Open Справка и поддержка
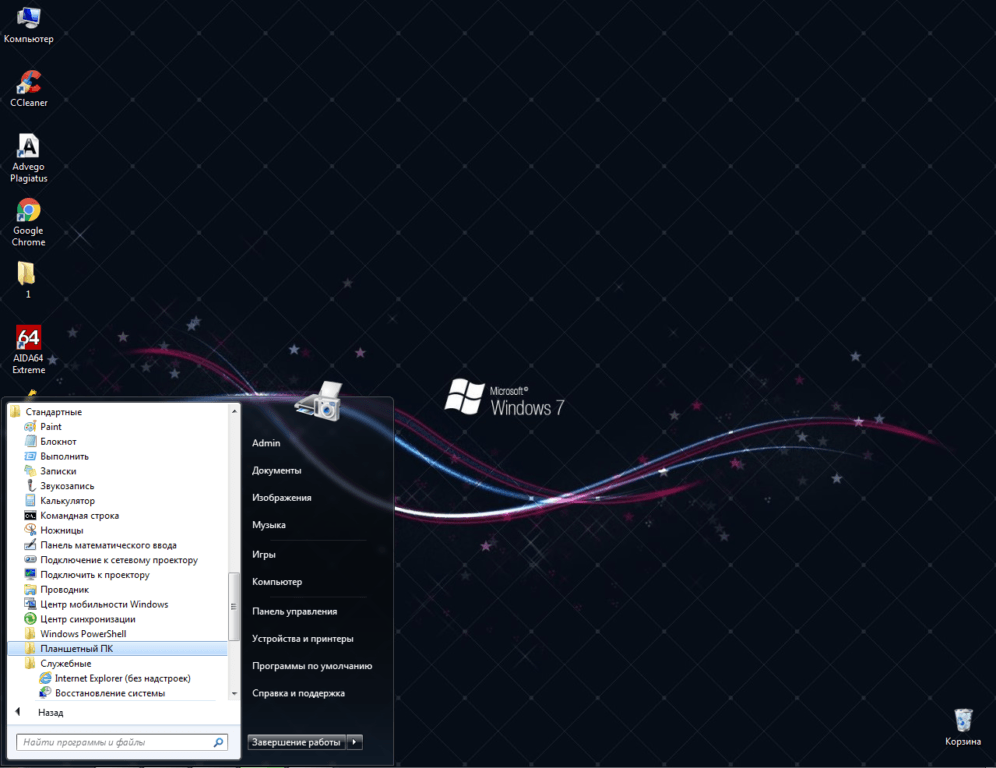 click(x=299, y=693)
